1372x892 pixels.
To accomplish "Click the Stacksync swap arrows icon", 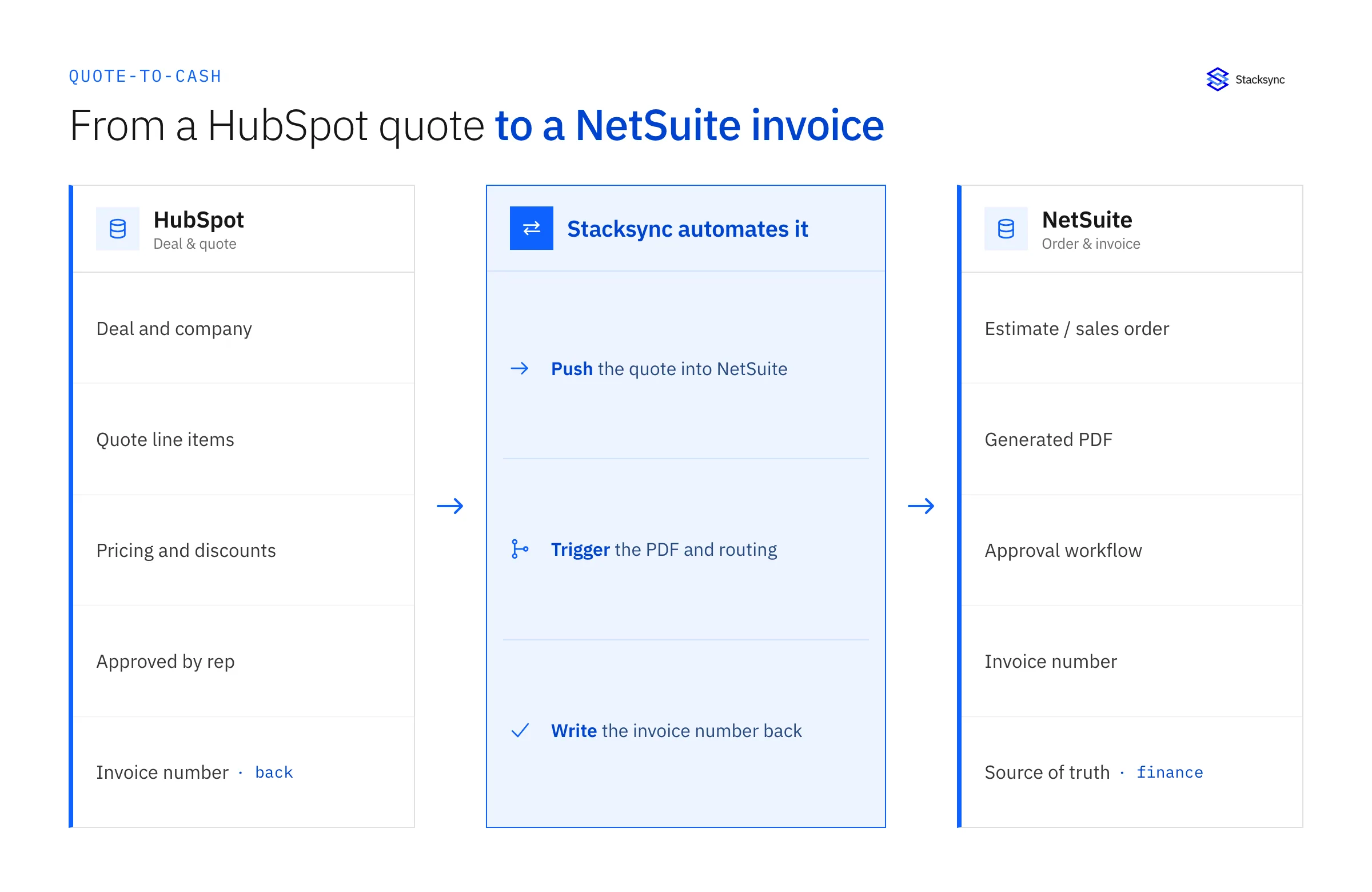I will point(532,228).
